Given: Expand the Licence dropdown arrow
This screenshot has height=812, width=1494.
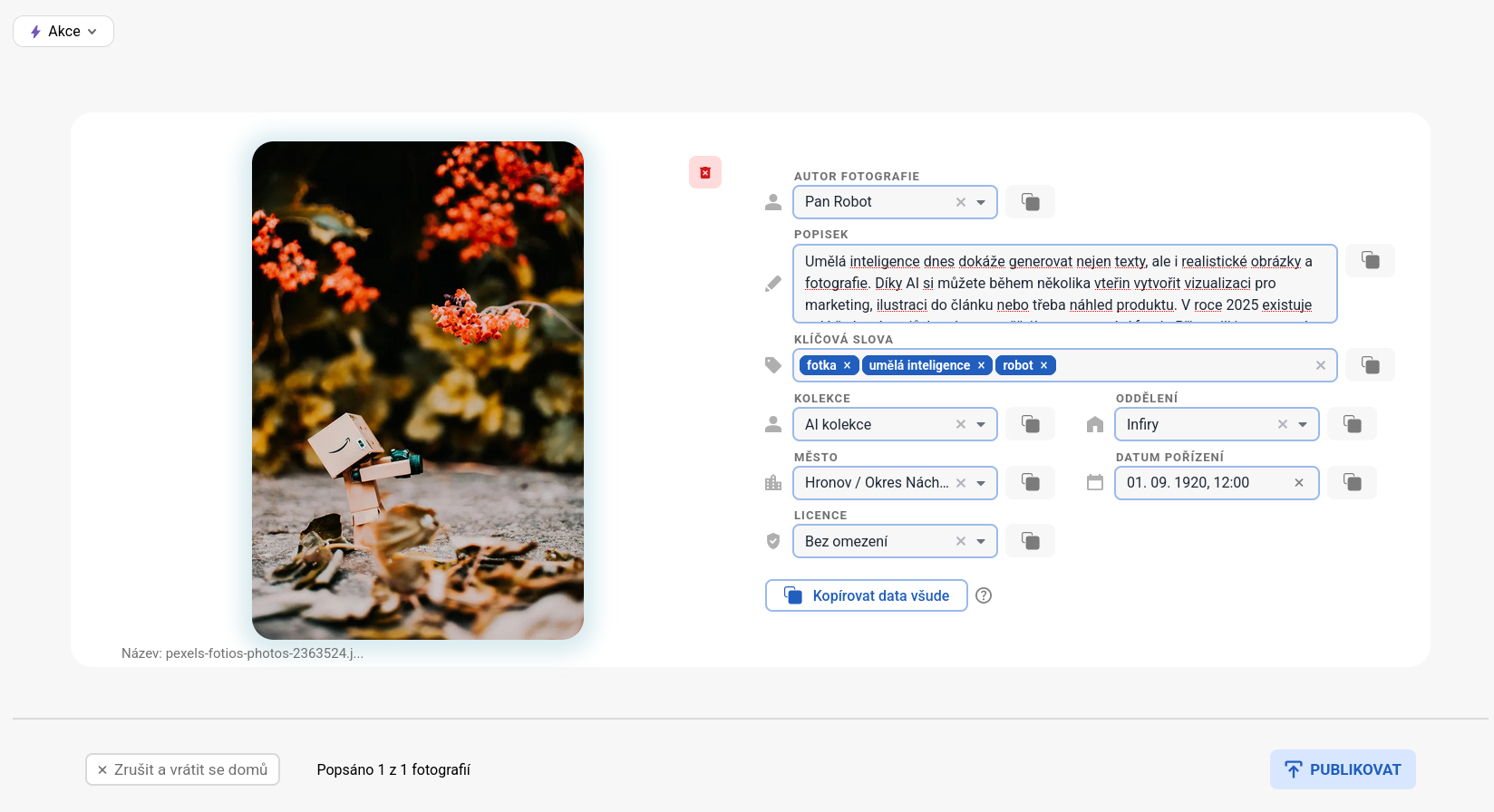Looking at the screenshot, I should (981, 541).
